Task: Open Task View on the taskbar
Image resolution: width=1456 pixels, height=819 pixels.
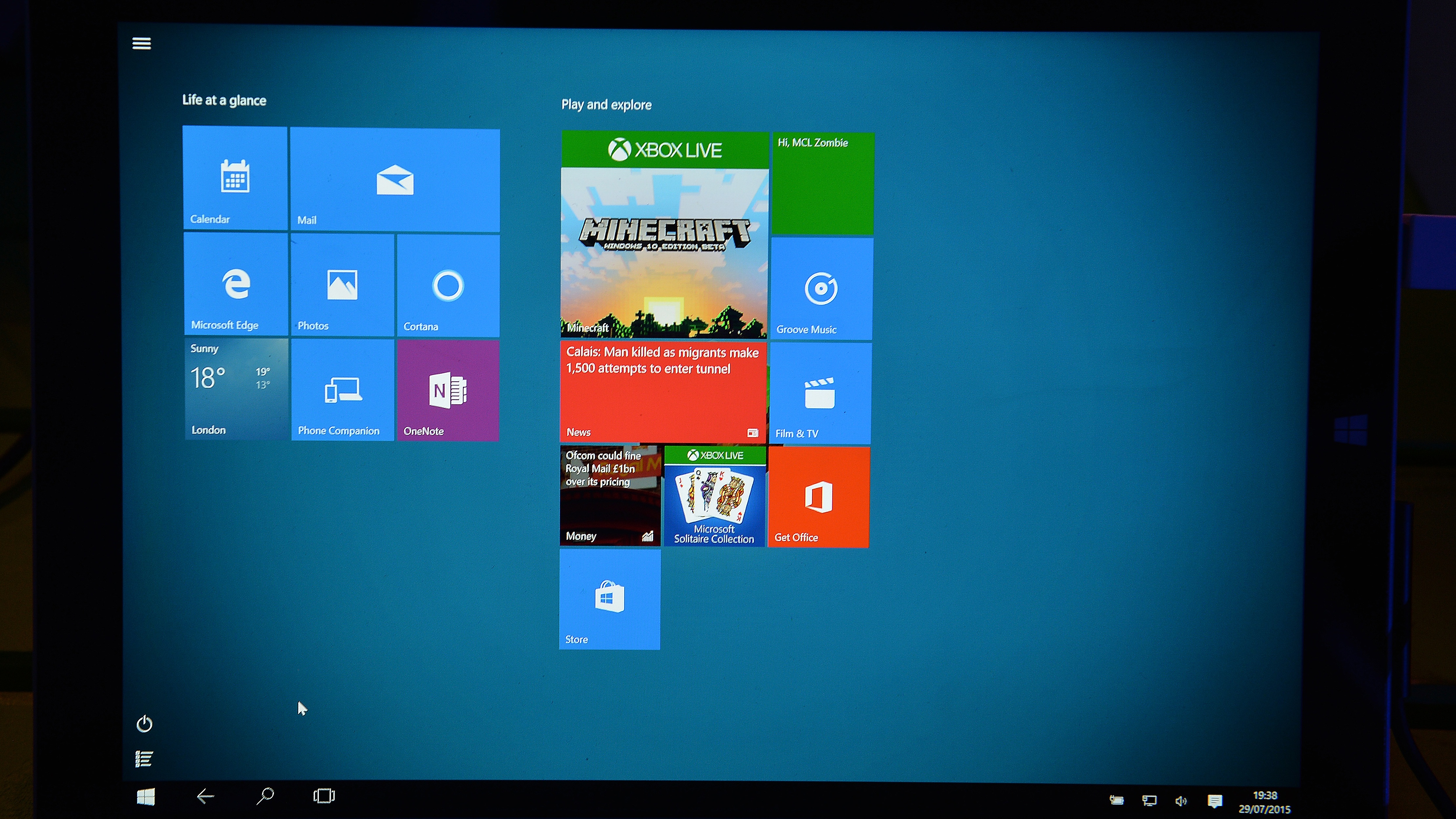Action: tap(324, 796)
